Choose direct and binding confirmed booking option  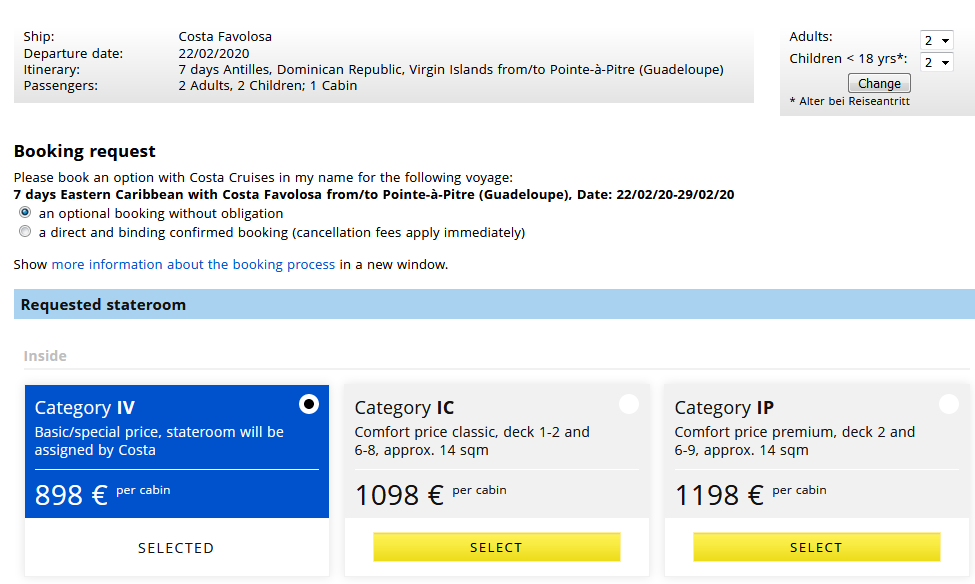tap(25, 232)
